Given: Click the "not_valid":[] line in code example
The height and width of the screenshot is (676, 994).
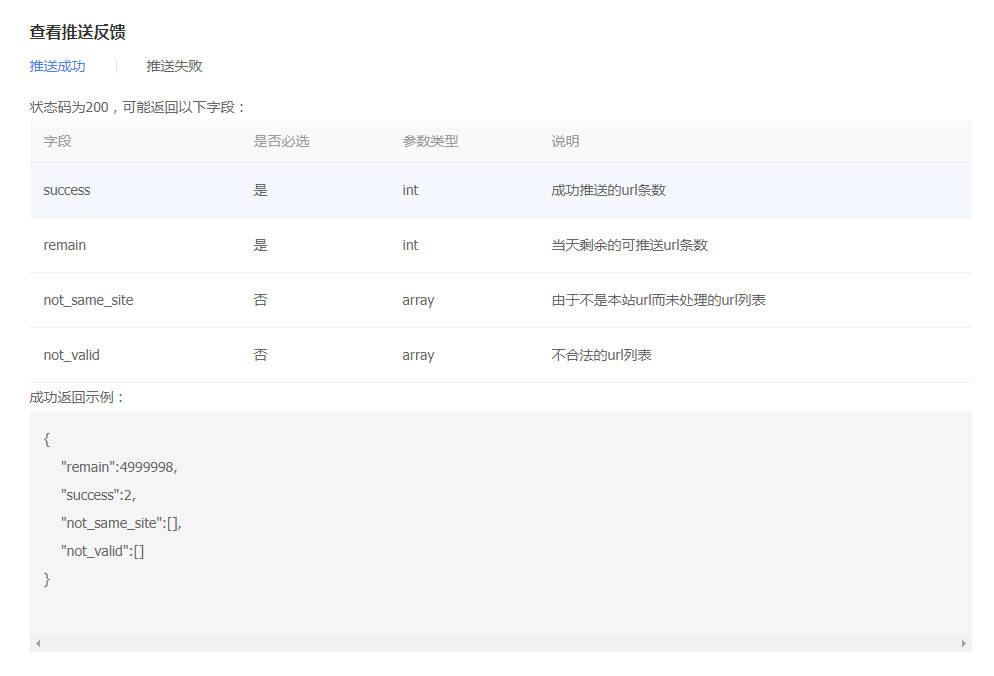Looking at the screenshot, I should (102, 551).
